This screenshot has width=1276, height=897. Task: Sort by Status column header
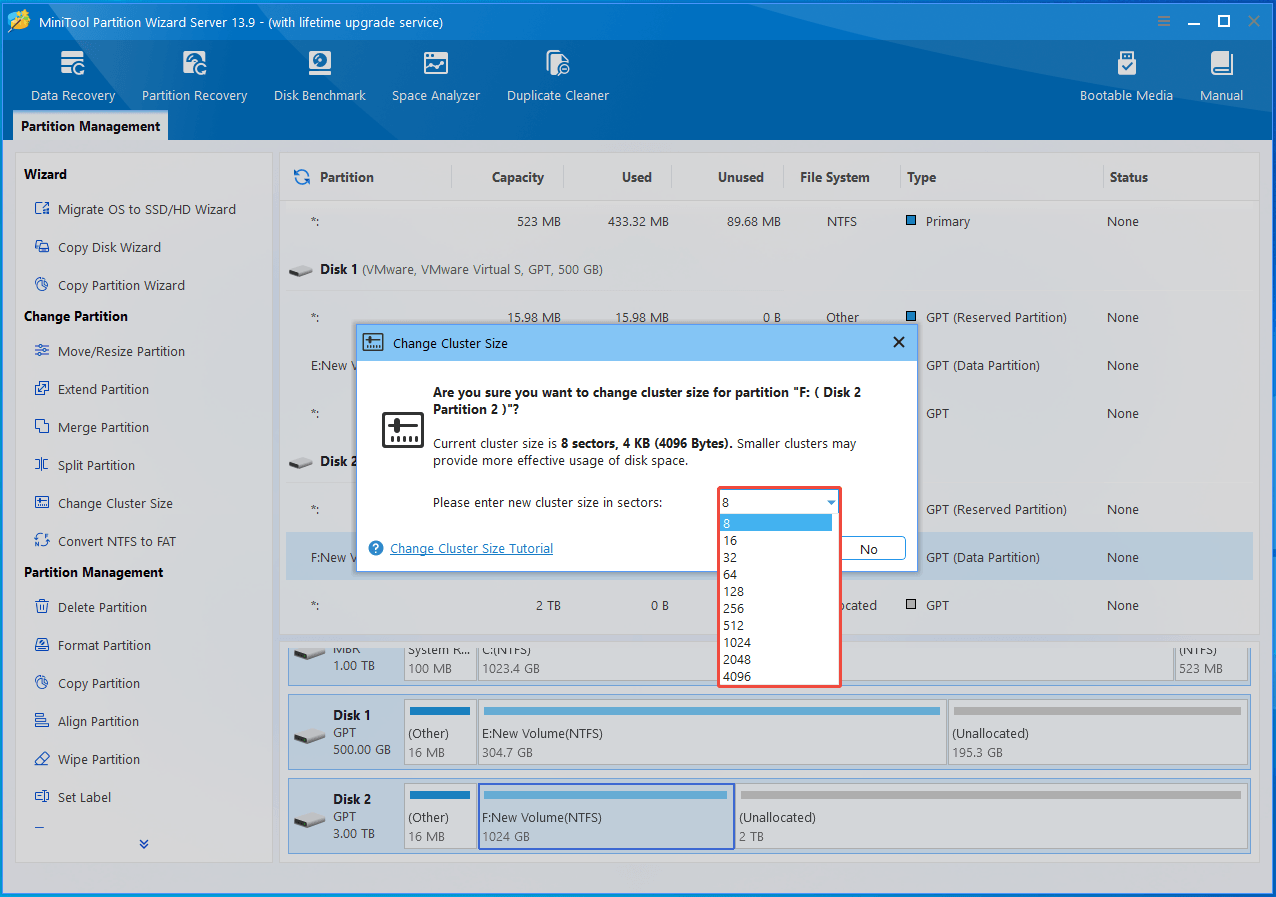click(x=1128, y=177)
